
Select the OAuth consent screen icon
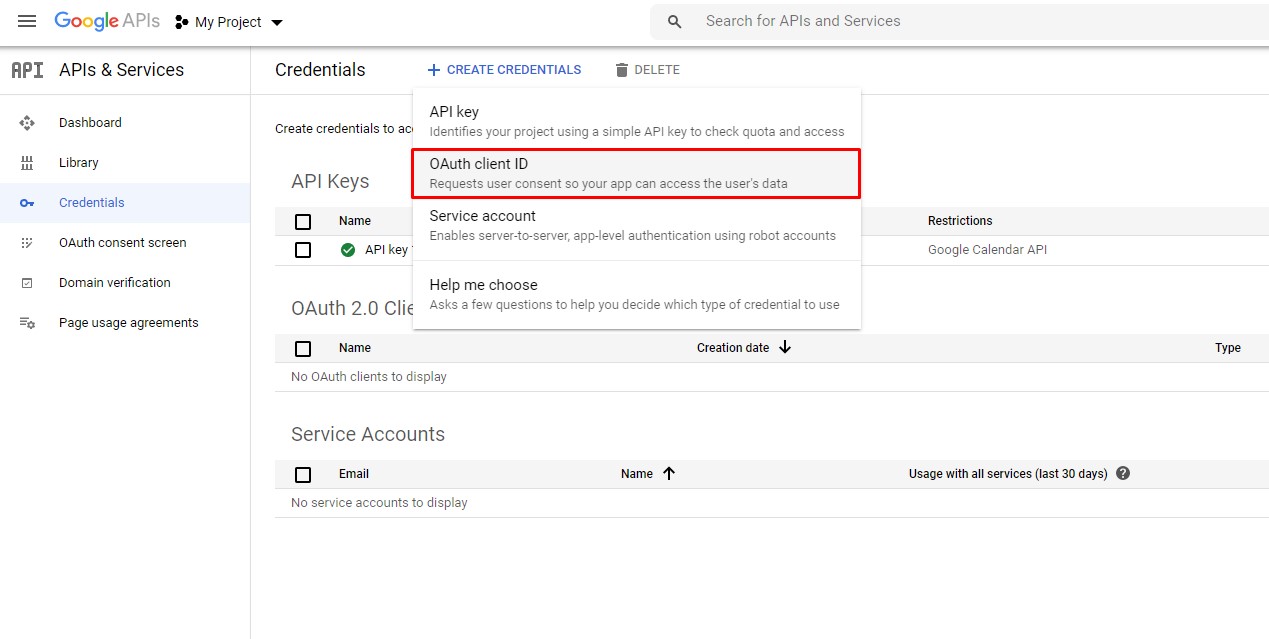(27, 242)
